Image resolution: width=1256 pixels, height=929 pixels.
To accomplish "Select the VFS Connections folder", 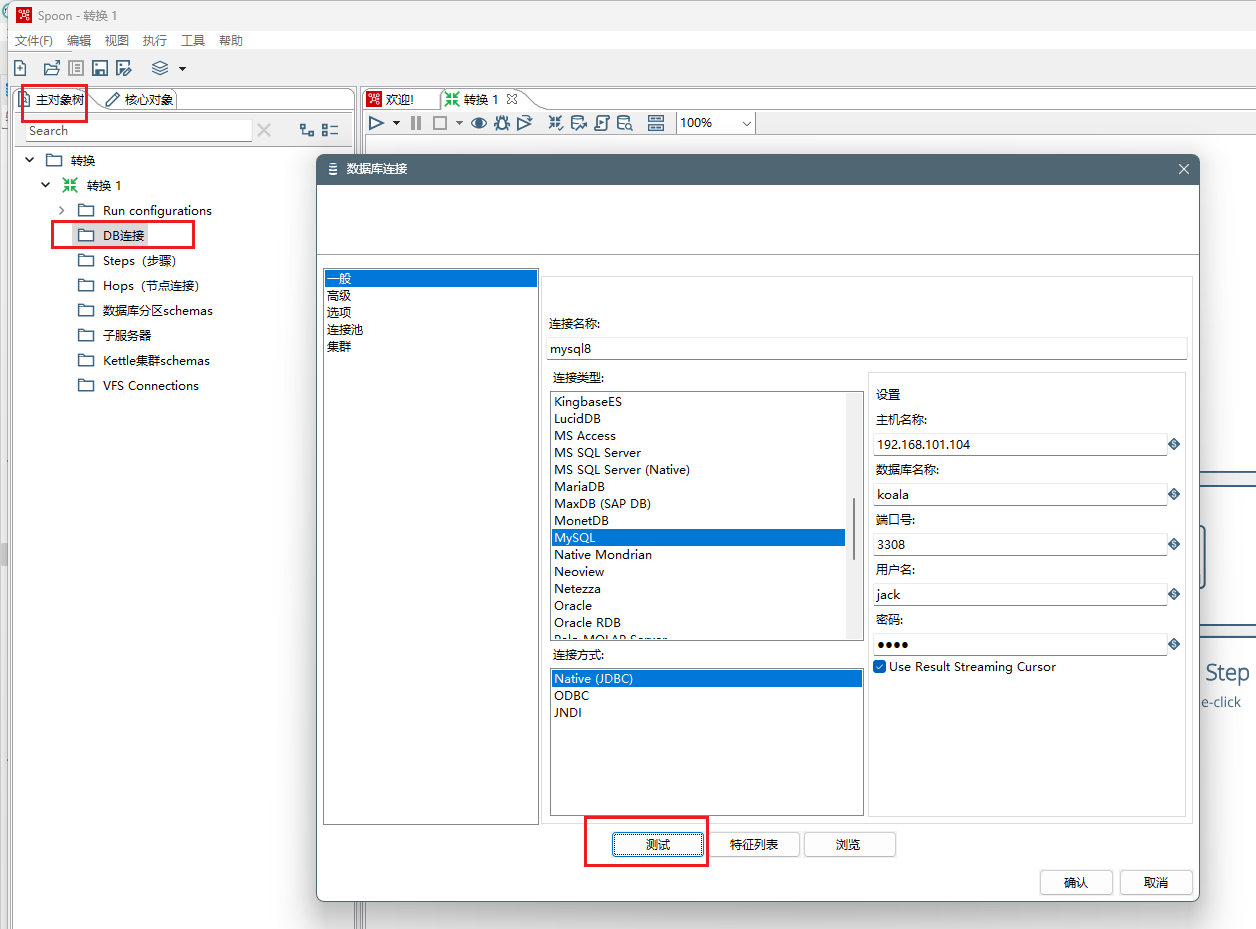I will pos(150,385).
